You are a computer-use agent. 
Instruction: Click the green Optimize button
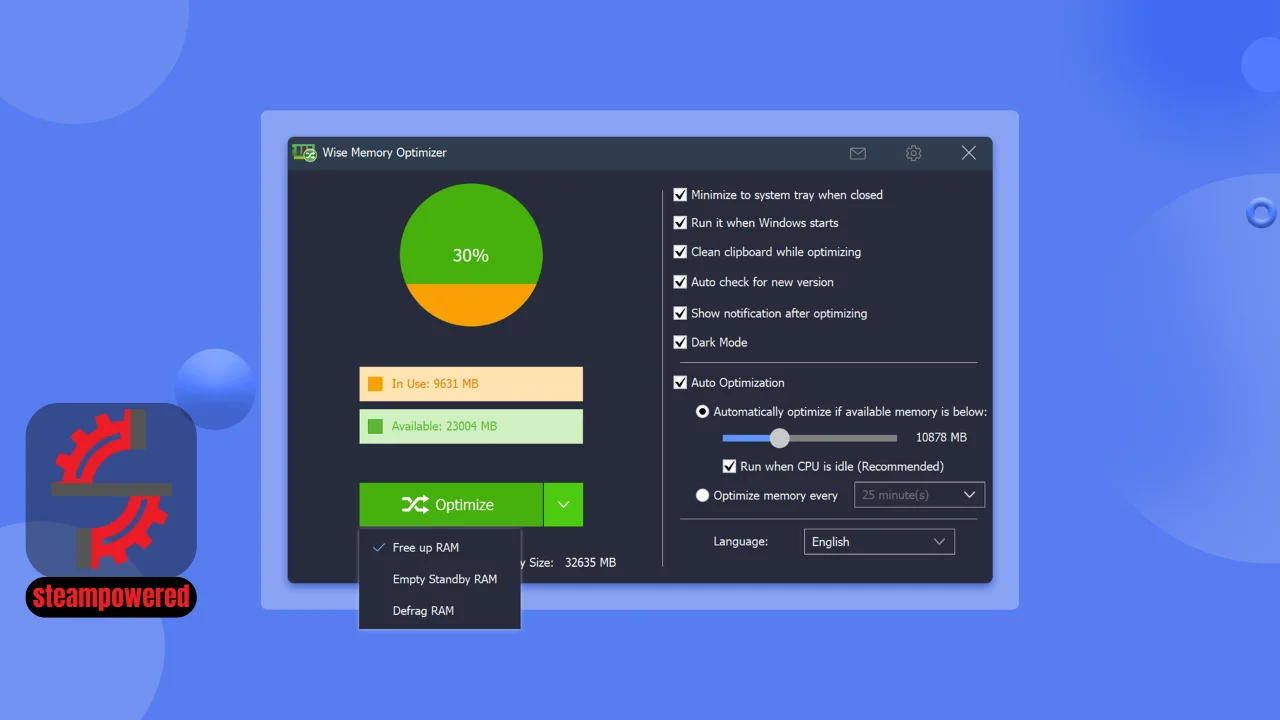451,505
